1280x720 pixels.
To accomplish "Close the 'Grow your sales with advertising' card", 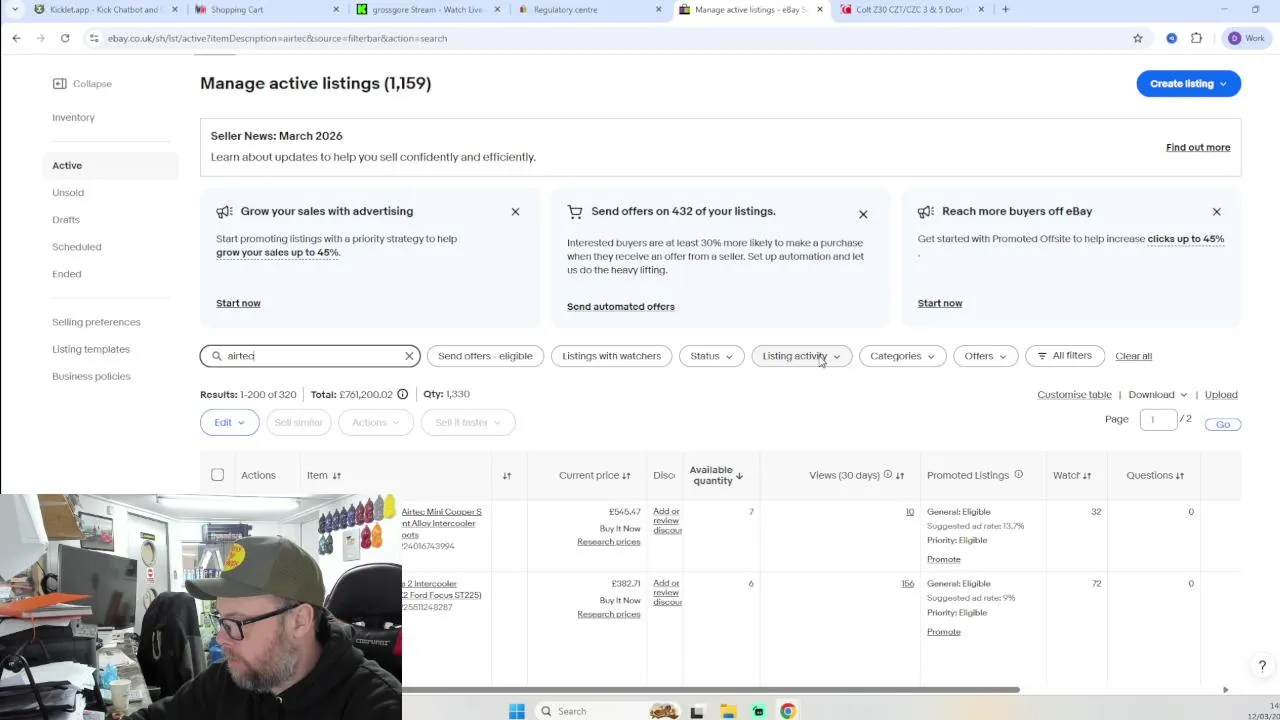I will tap(515, 212).
